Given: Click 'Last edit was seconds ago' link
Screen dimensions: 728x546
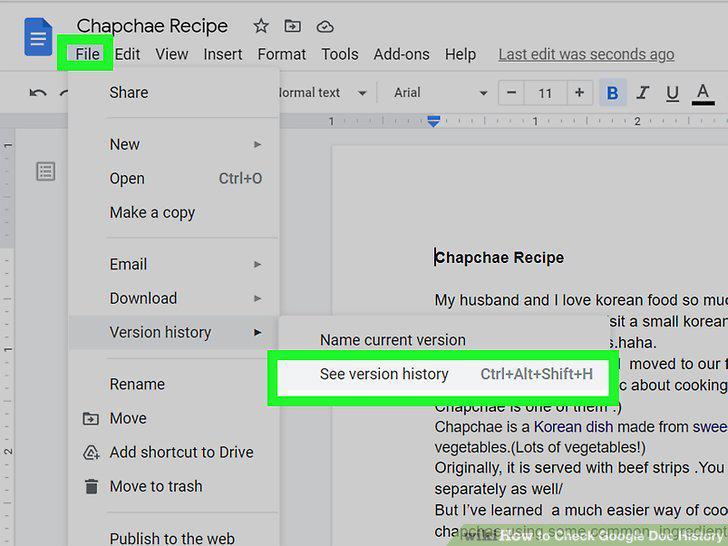Looking at the screenshot, I should [x=586, y=54].
